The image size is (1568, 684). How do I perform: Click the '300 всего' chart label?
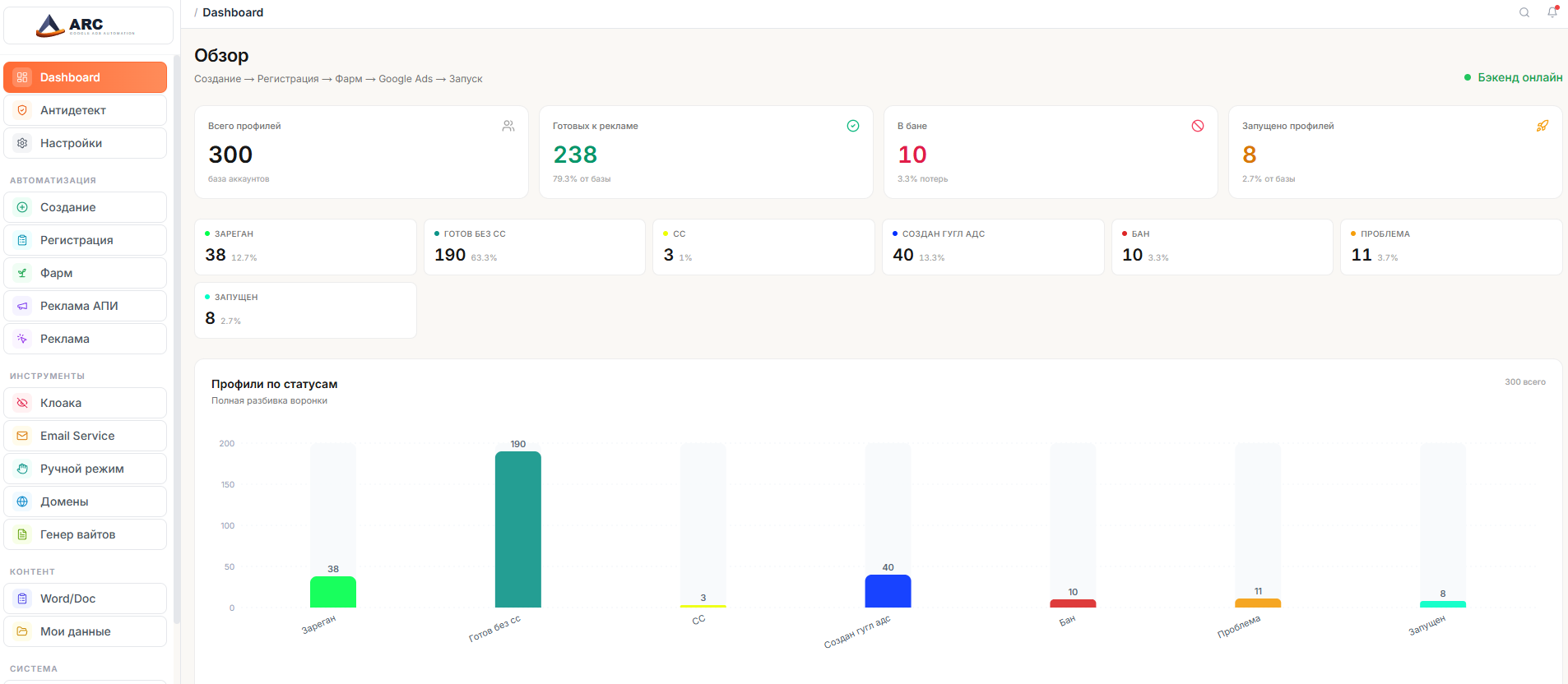(1525, 381)
